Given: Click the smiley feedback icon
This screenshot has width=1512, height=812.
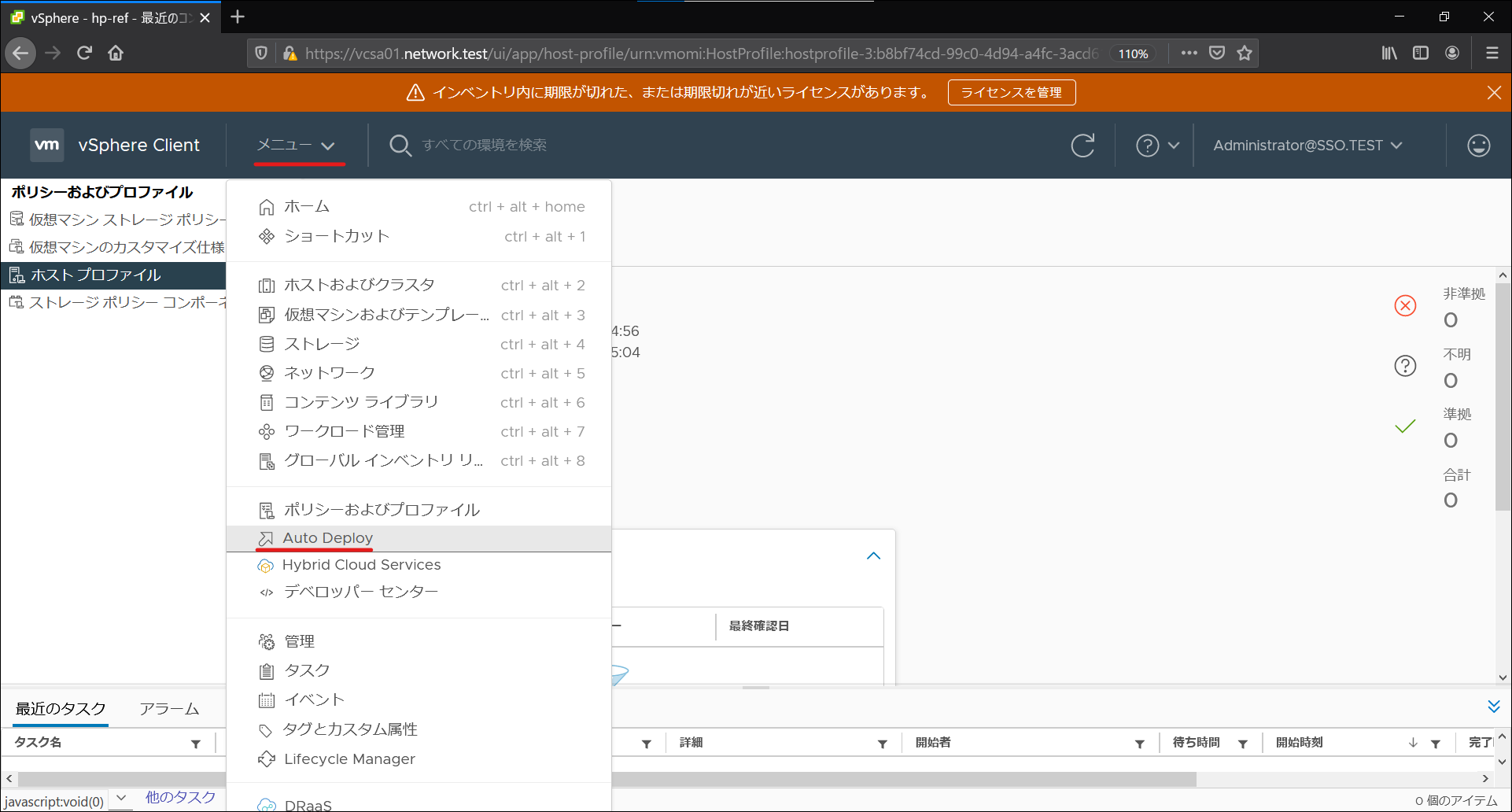Looking at the screenshot, I should [1479, 146].
